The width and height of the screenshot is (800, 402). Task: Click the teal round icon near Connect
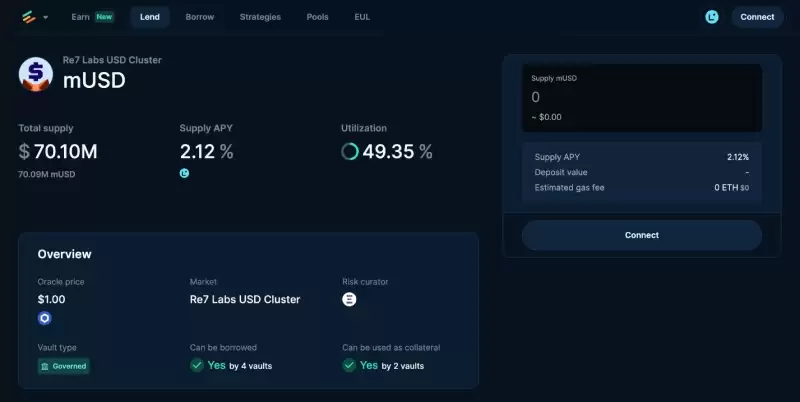(712, 17)
